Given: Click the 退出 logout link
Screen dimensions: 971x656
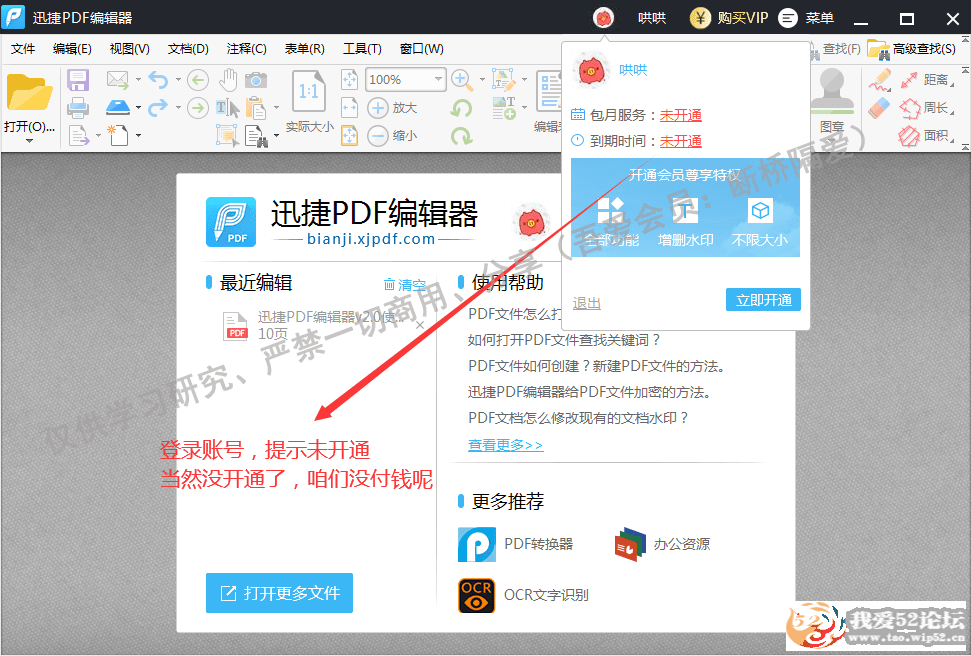Looking at the screenshot, I should pyautogui.click(x=586, y=303).
